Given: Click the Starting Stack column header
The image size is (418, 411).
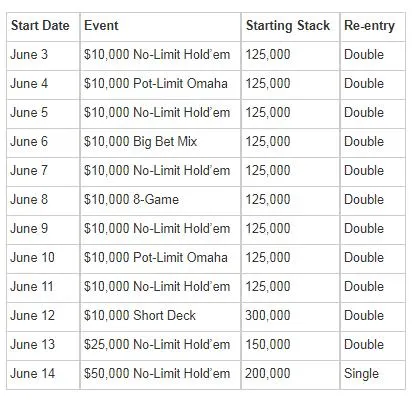Looking at the screenshot, I should [291, 27].
